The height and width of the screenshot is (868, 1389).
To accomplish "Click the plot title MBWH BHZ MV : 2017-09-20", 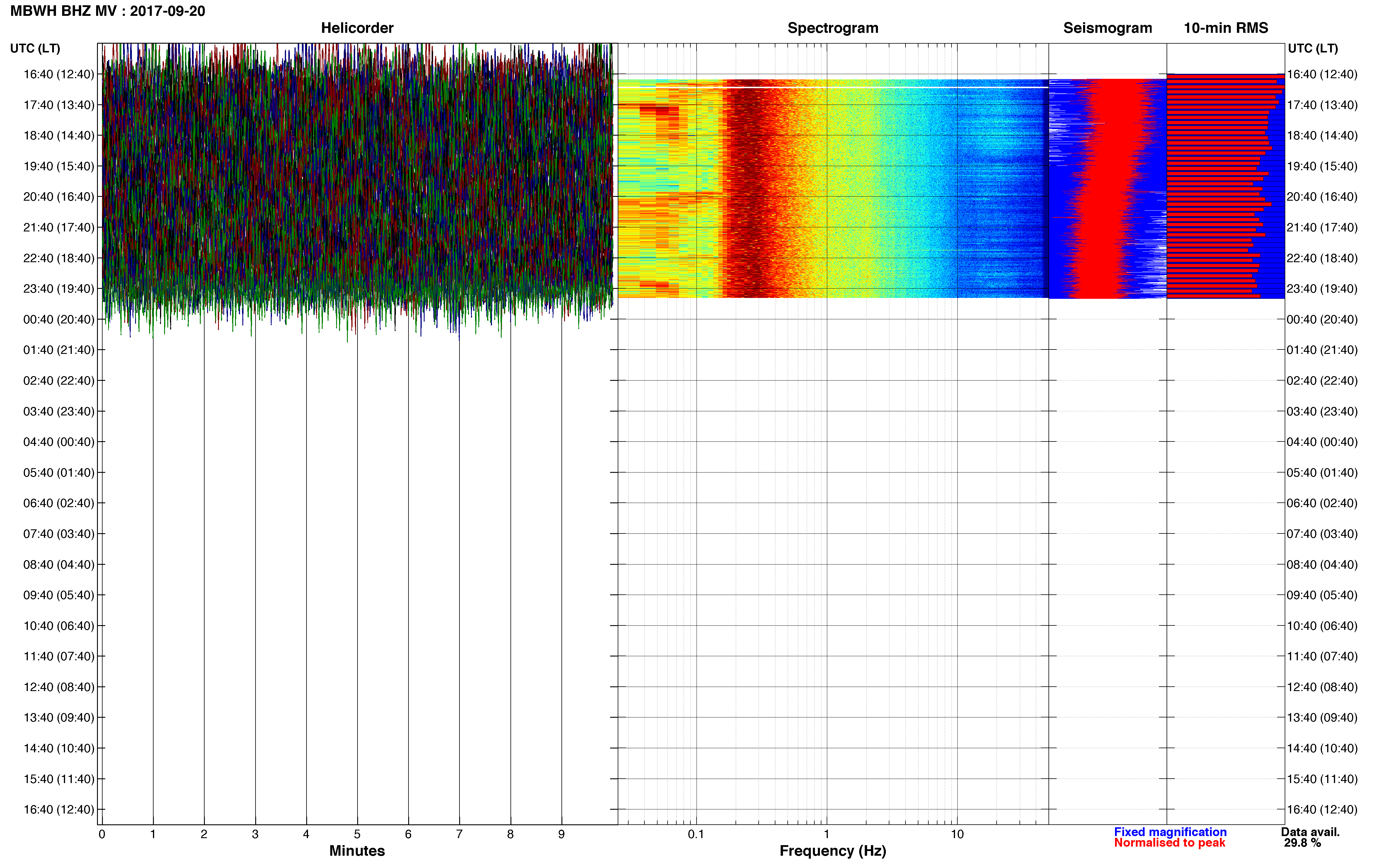I will point(107,11).
